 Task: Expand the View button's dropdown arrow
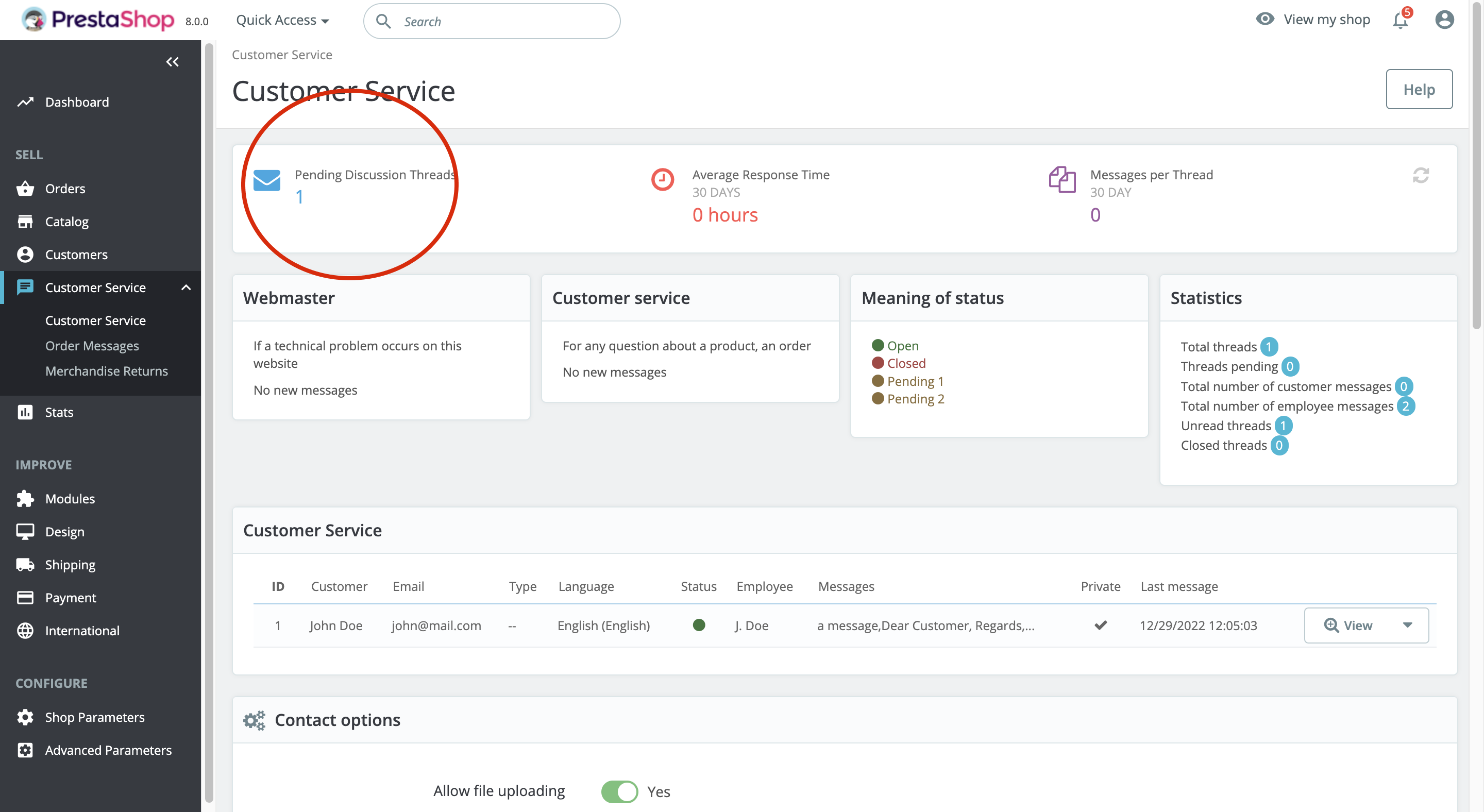[x=1408, y=625]
